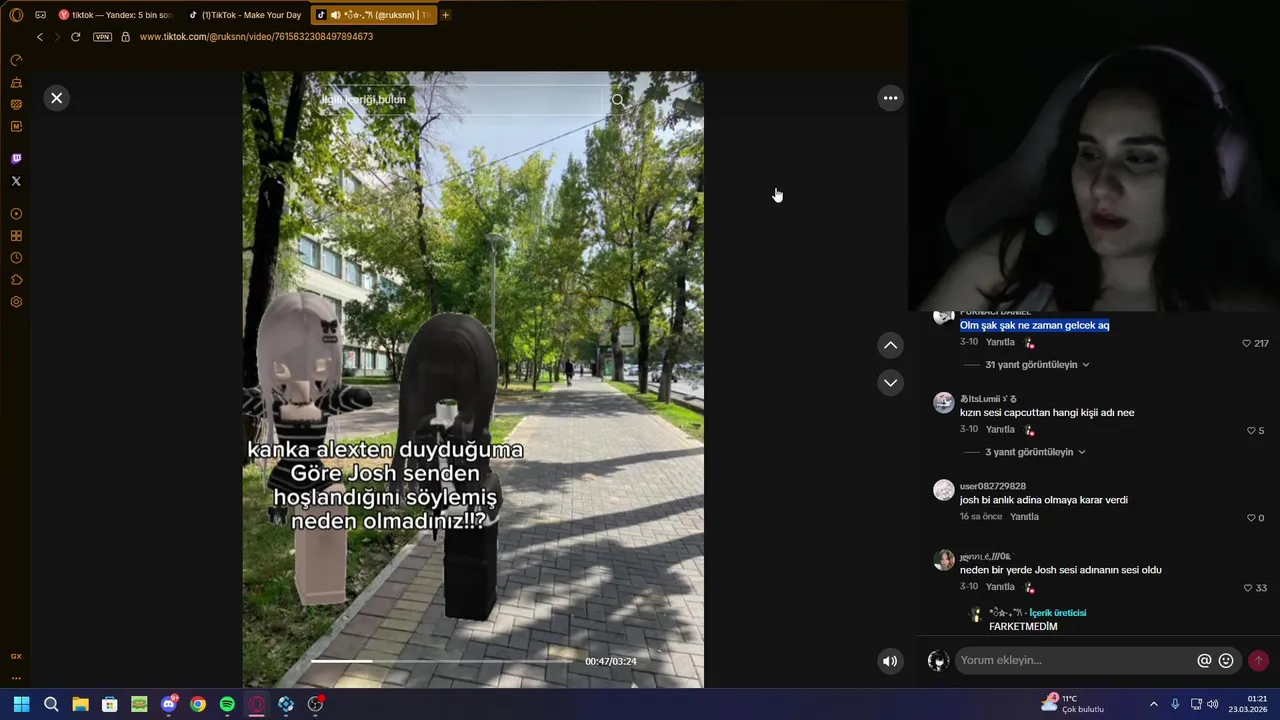Click the site lock security icon

point(125,37)
